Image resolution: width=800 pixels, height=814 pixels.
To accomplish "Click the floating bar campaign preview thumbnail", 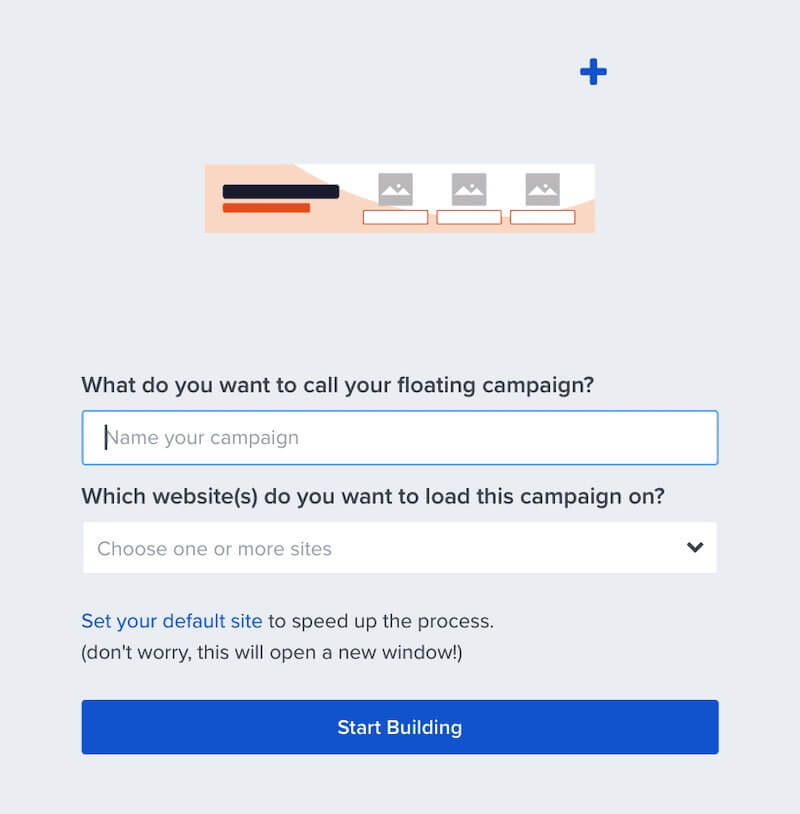I will [x=400, y=197].
